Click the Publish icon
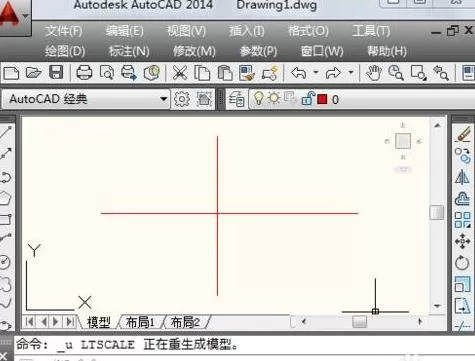 [x=129, y=73]
